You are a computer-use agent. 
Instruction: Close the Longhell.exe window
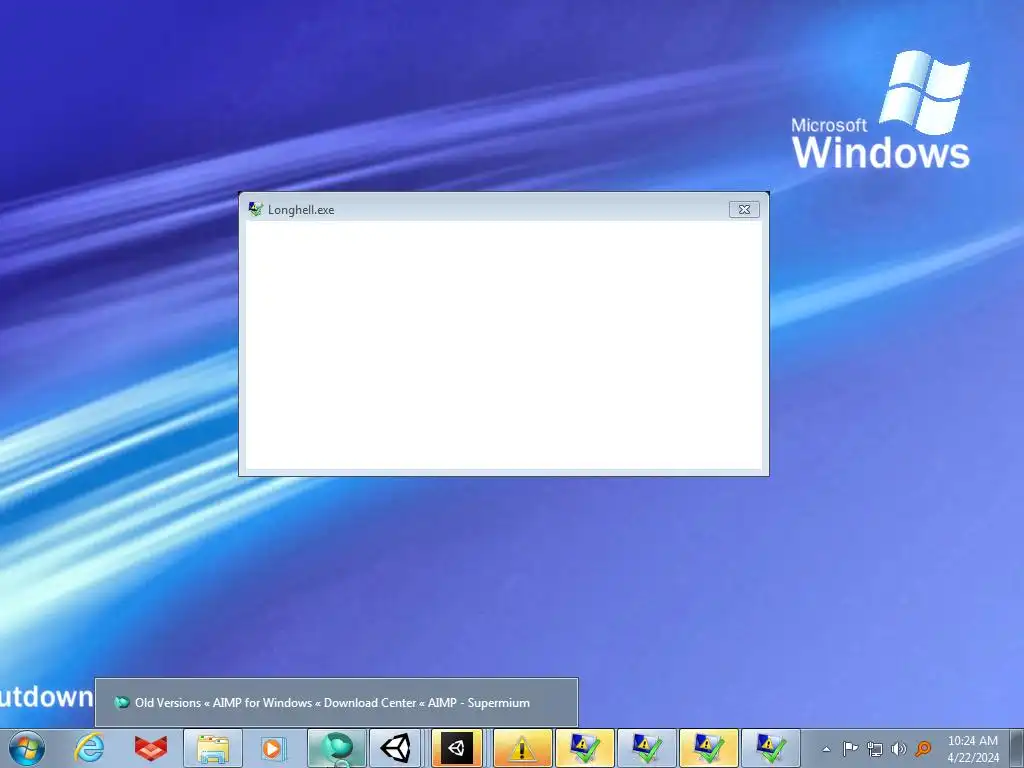pos(744,209)
